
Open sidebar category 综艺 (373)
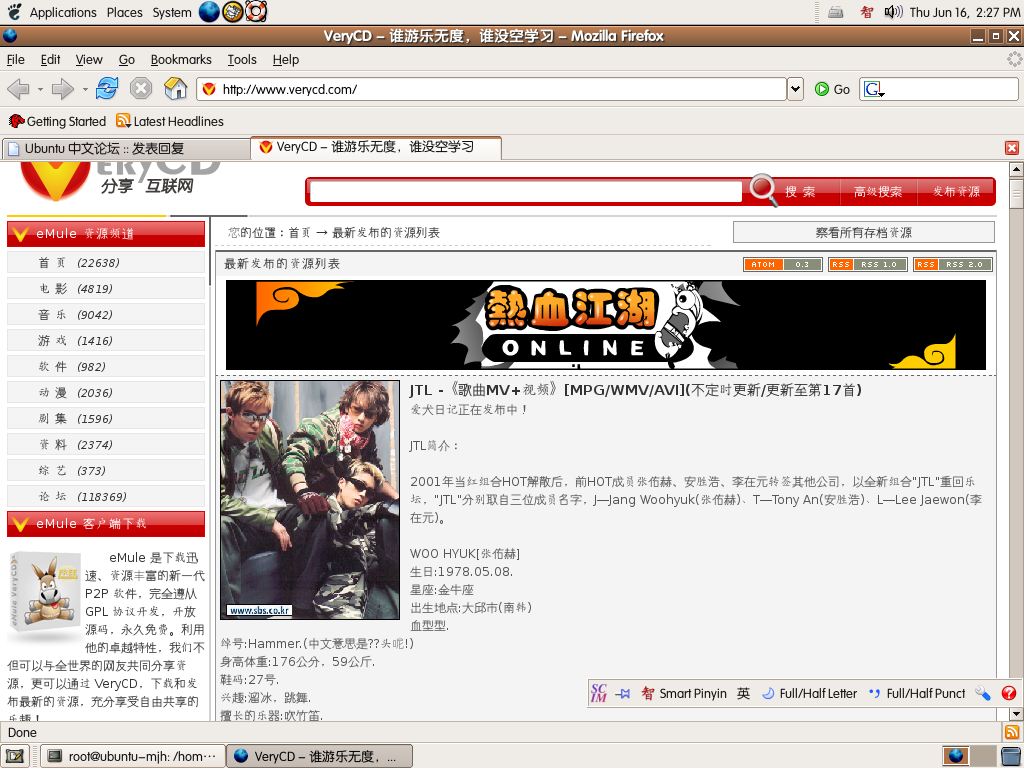coord(106,471)
